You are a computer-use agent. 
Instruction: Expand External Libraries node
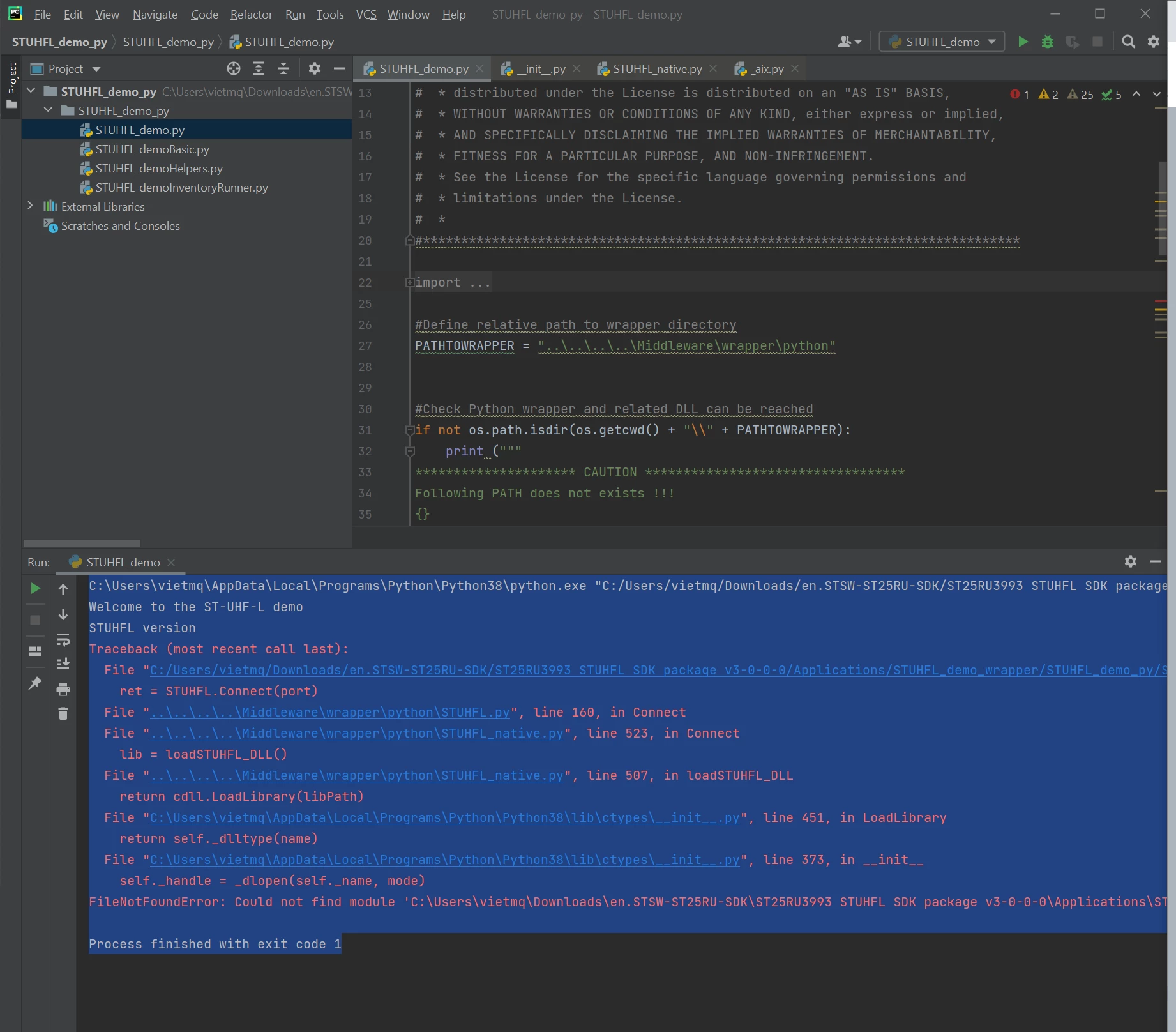pos(30,206)
